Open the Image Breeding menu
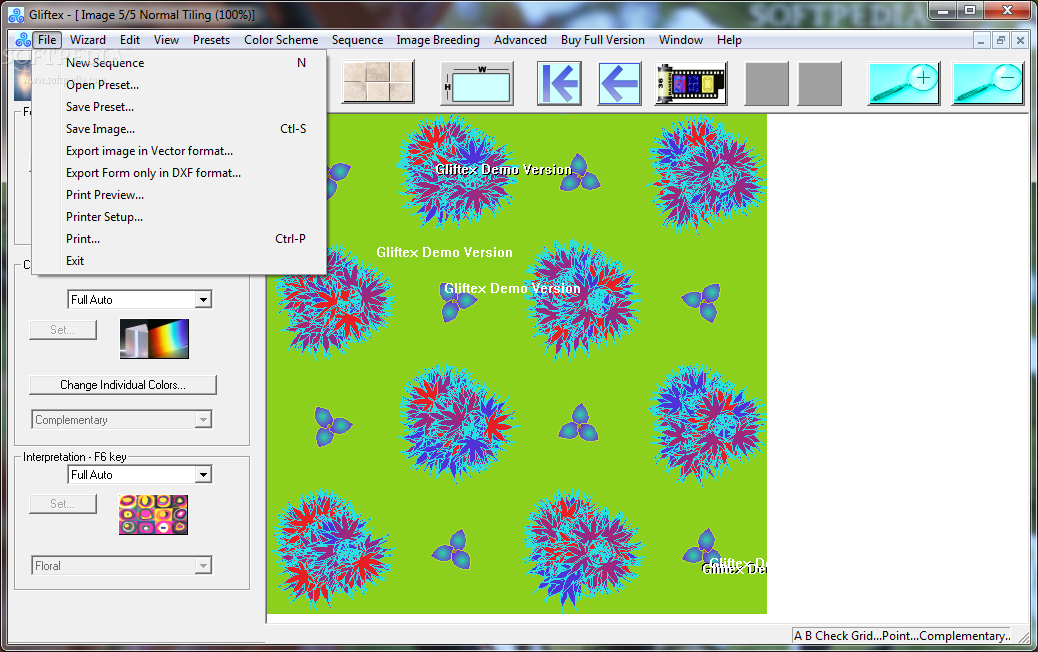 coord(438,40)
